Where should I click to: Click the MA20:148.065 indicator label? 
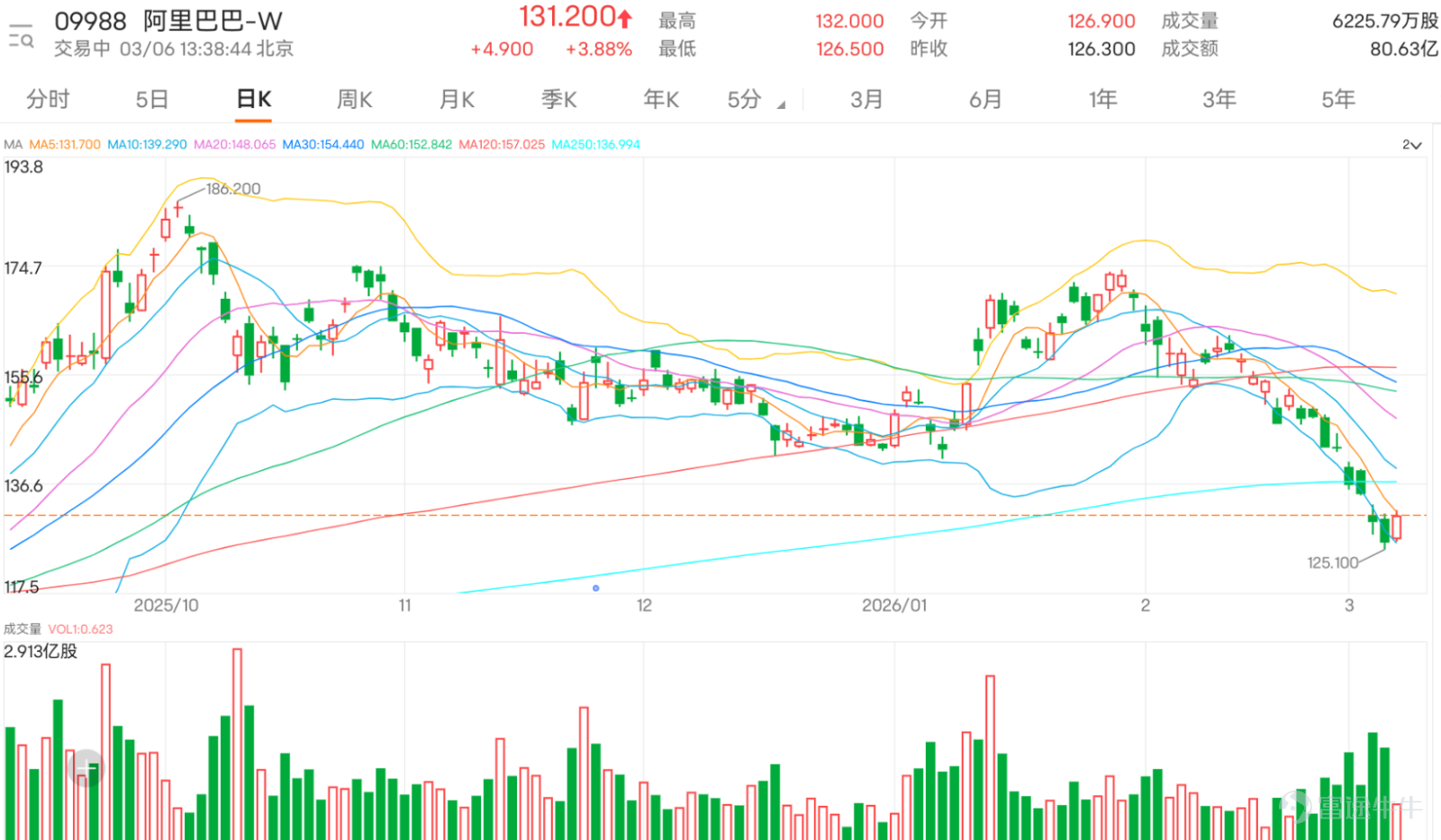click(x=234, y=144)
